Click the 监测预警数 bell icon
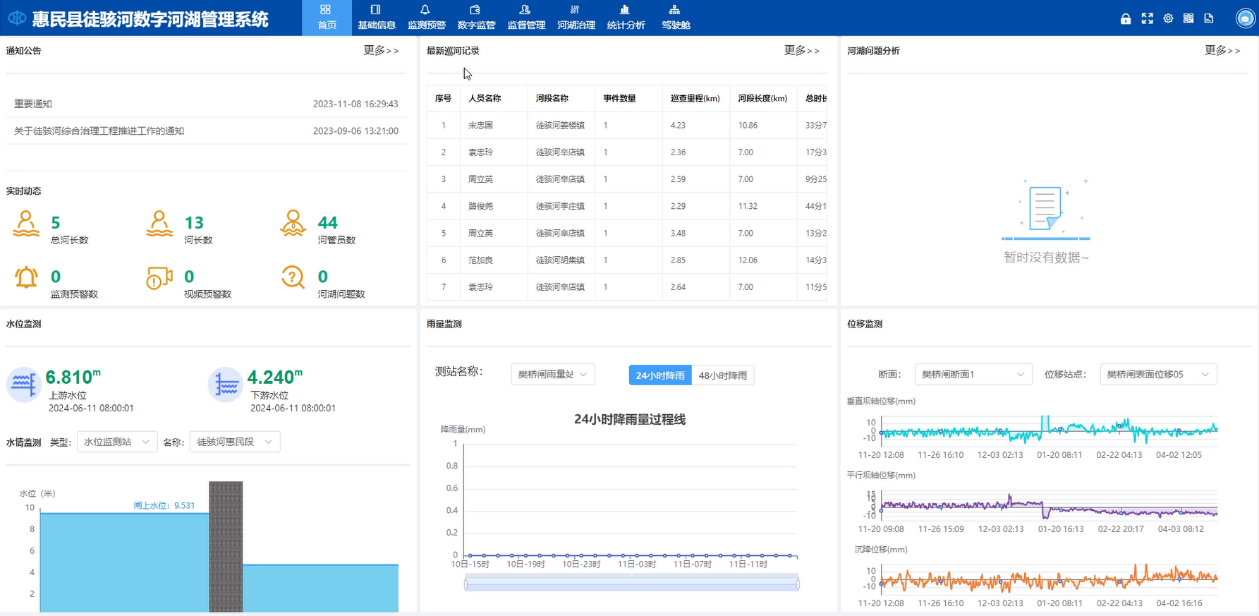This screenshot has height=616, width=1259. point(26,277)
